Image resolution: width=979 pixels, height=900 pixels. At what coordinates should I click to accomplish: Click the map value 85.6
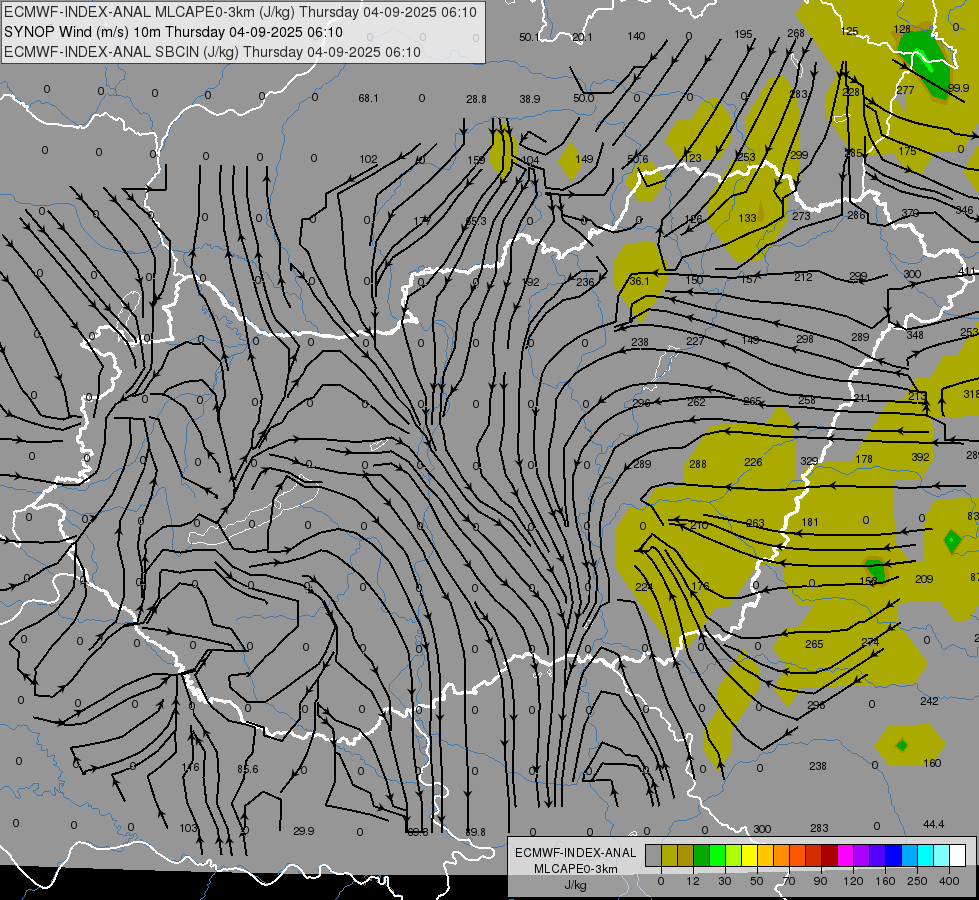[248, 769]
